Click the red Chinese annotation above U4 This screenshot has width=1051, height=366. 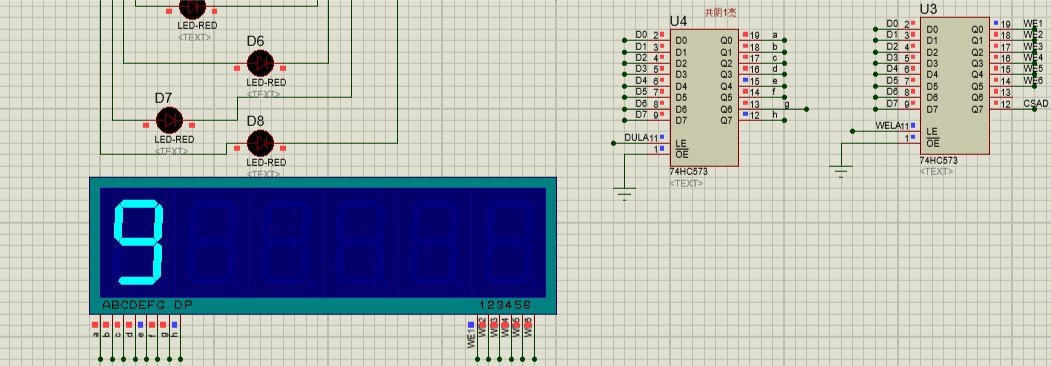click(x=720, y=13)
